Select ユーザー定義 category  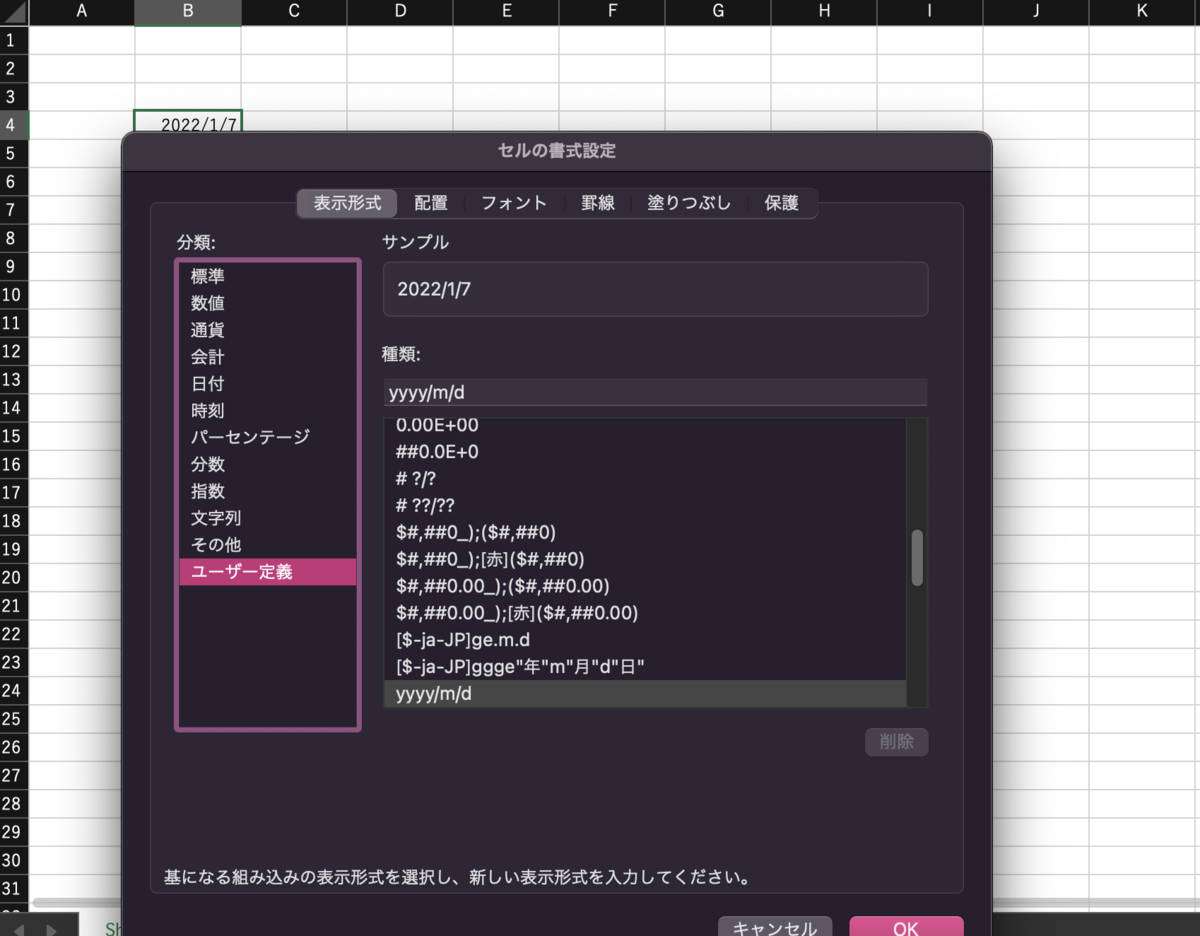[x=267, y=572]
